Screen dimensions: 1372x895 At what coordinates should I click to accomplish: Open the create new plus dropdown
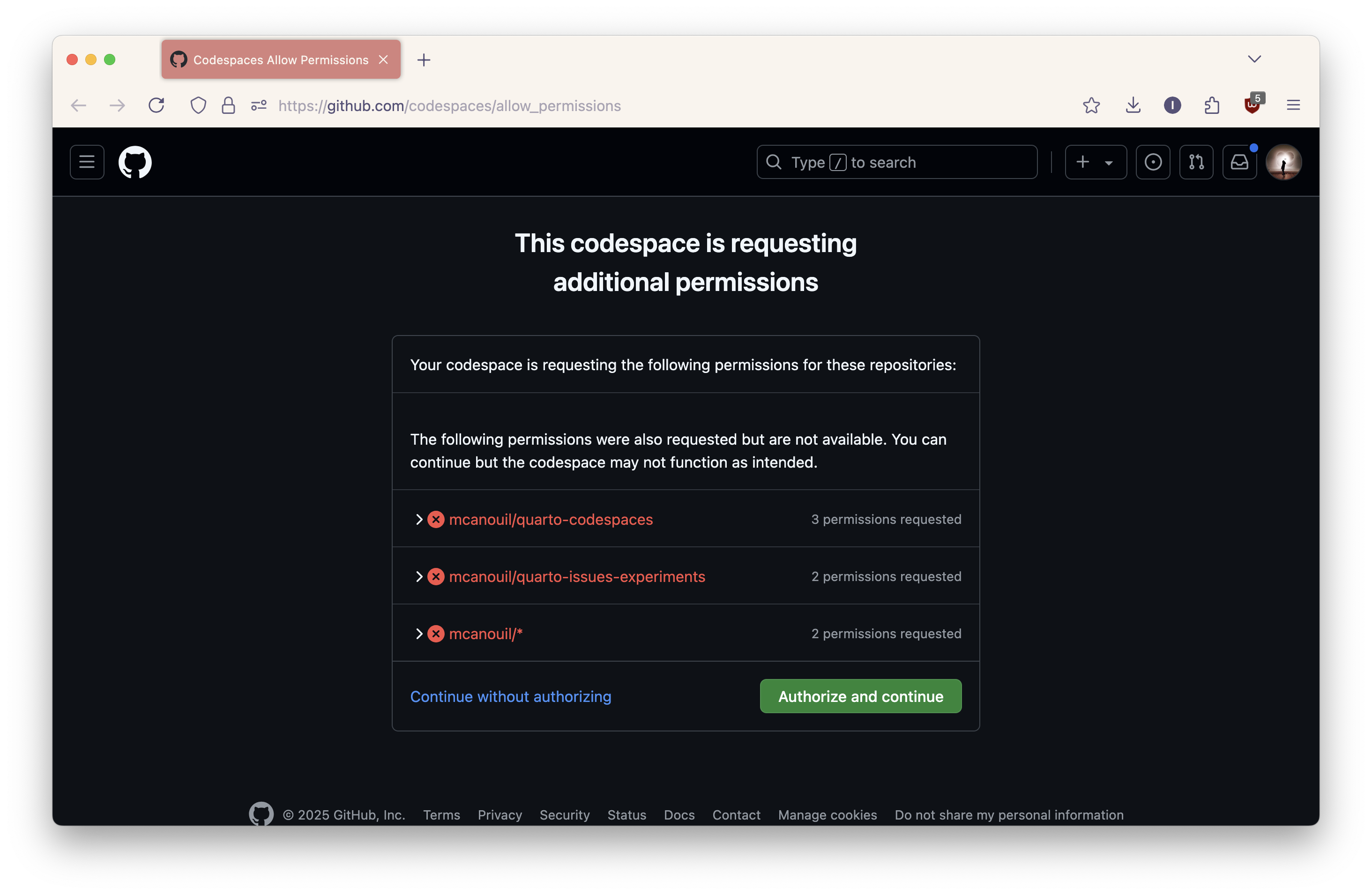[x=1095, y=162]
